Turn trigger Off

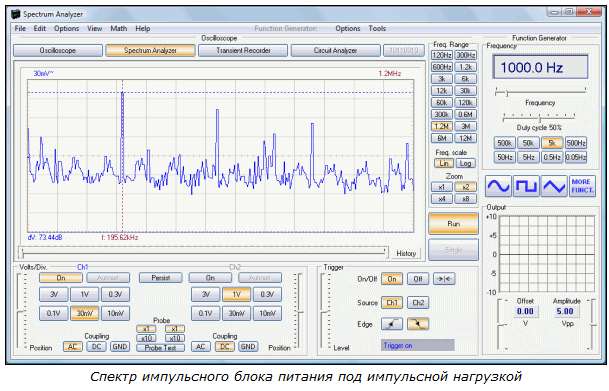tap(418, 279)
